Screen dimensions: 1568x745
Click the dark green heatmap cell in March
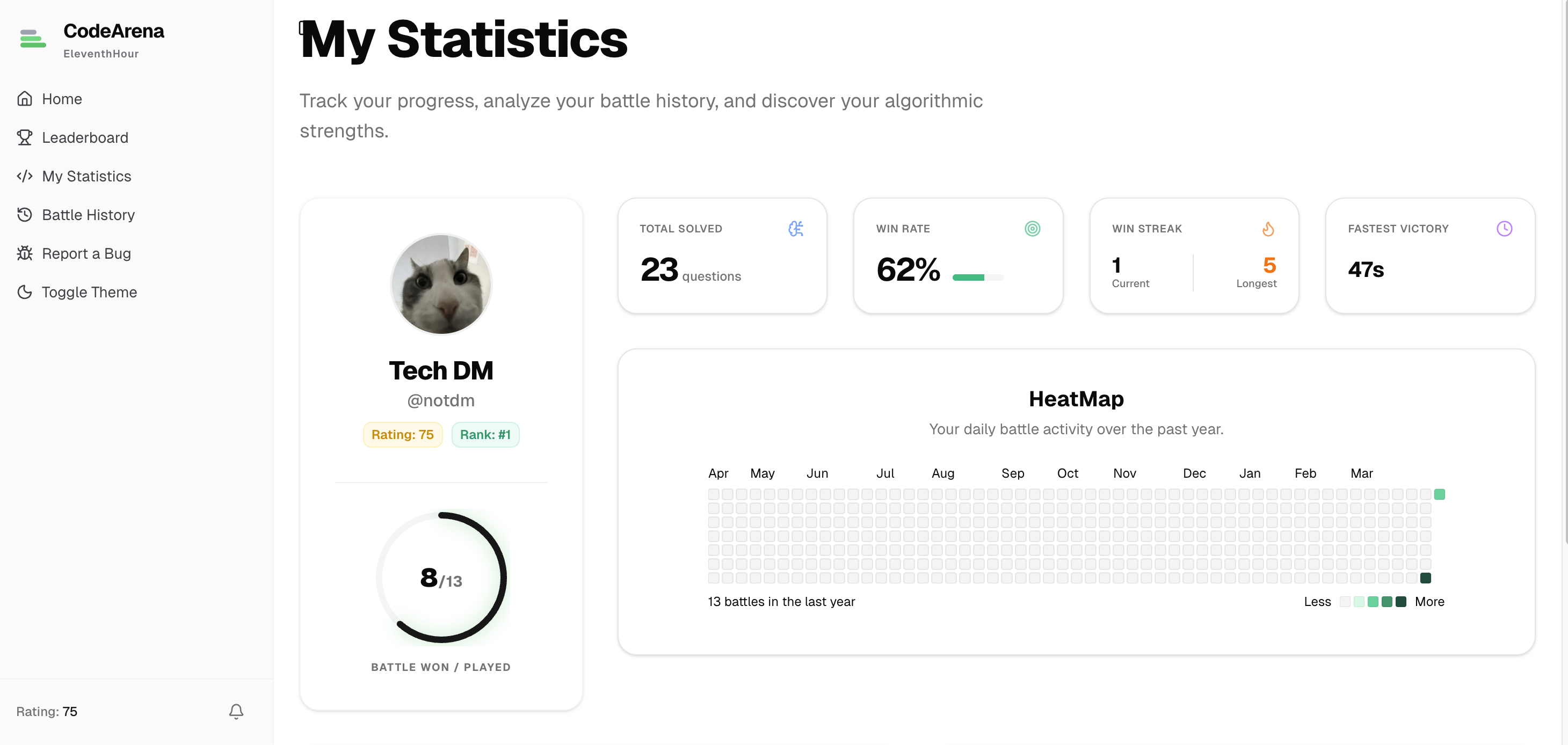coord(1425,578)
